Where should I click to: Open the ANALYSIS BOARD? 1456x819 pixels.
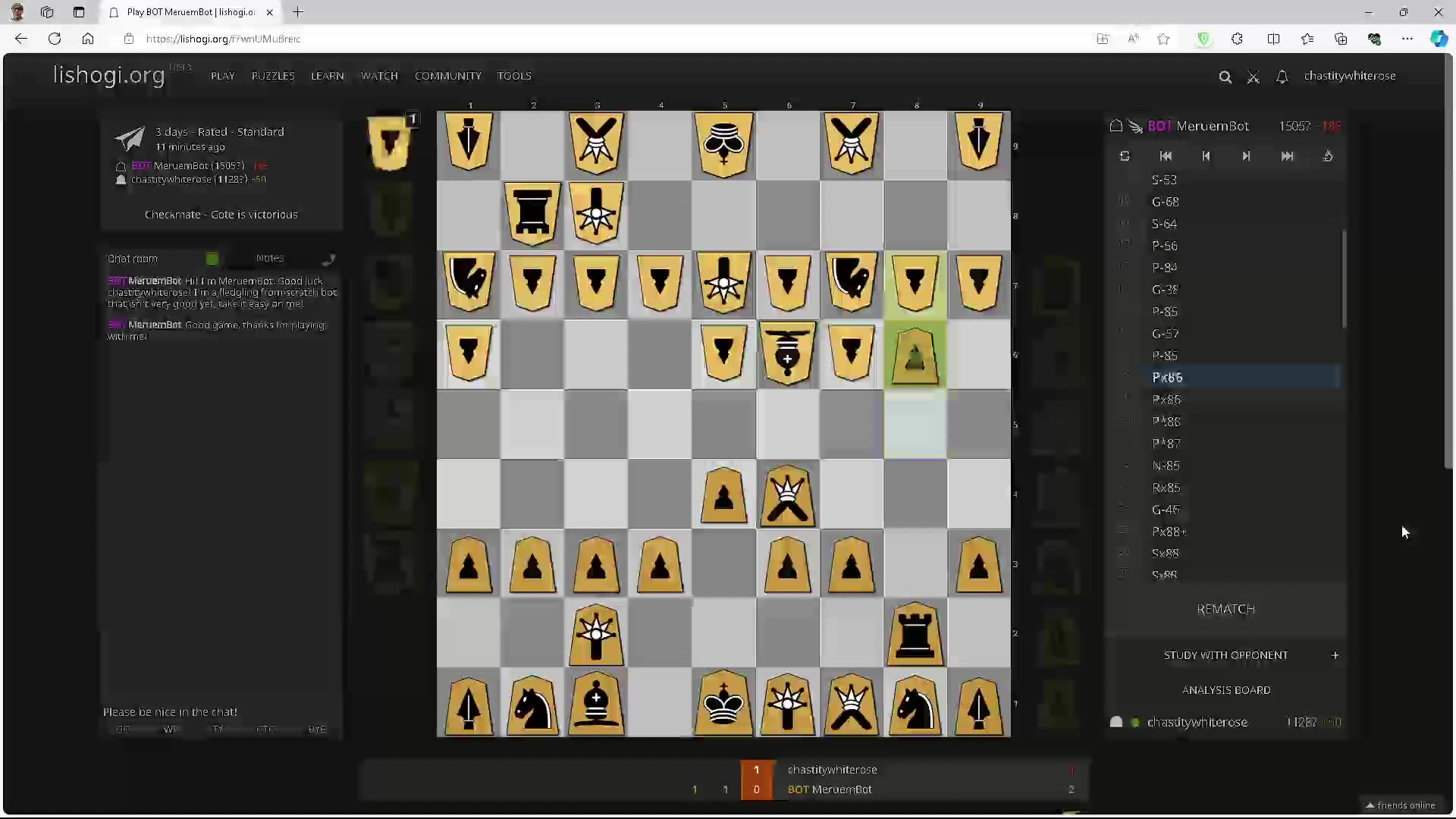pyautogui.click(x=1225, y=690)
